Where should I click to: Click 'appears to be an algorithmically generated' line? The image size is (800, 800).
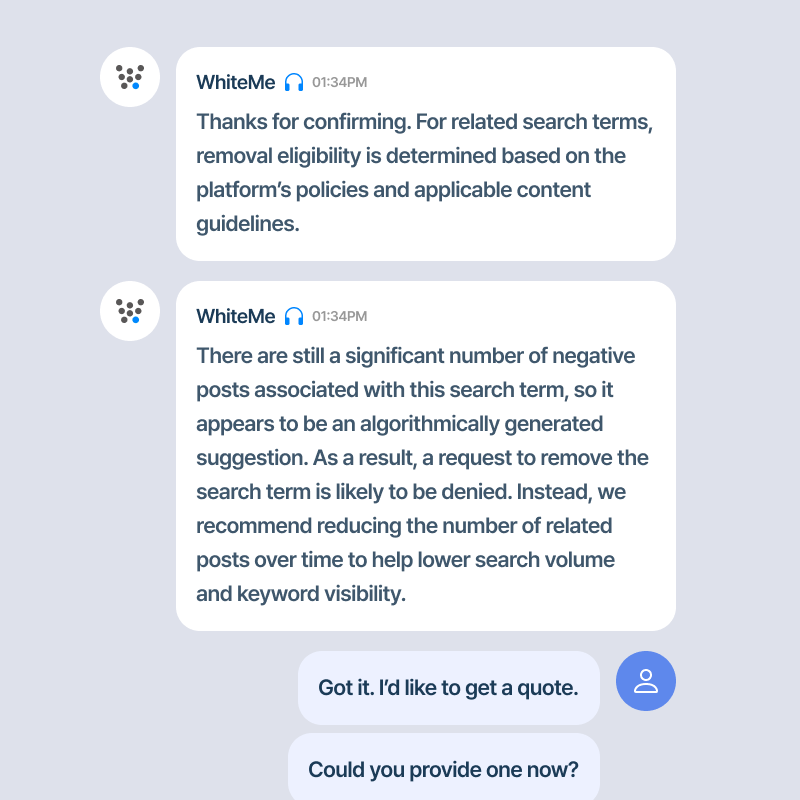399,424
